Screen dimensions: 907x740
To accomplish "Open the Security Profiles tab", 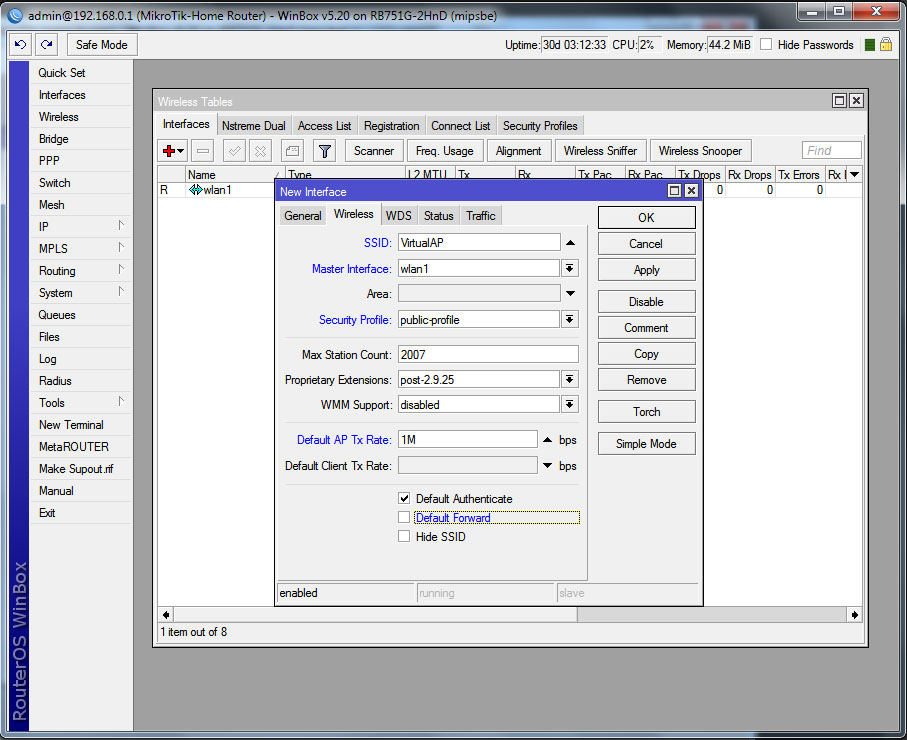I will [540, 126].
